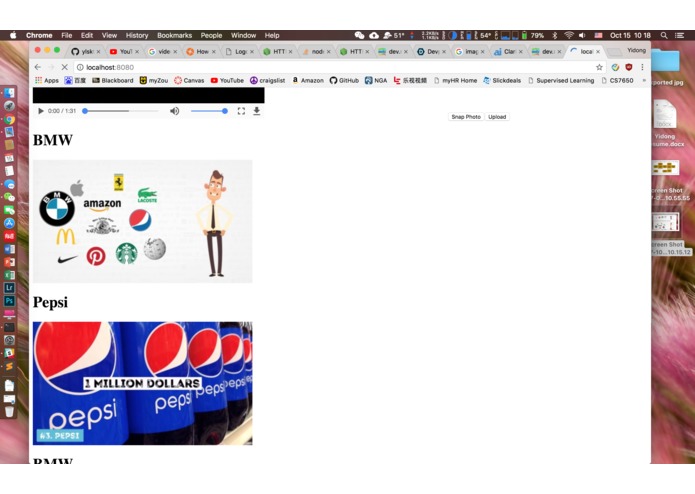Close the active localhost tab

(x=598, y=52)
